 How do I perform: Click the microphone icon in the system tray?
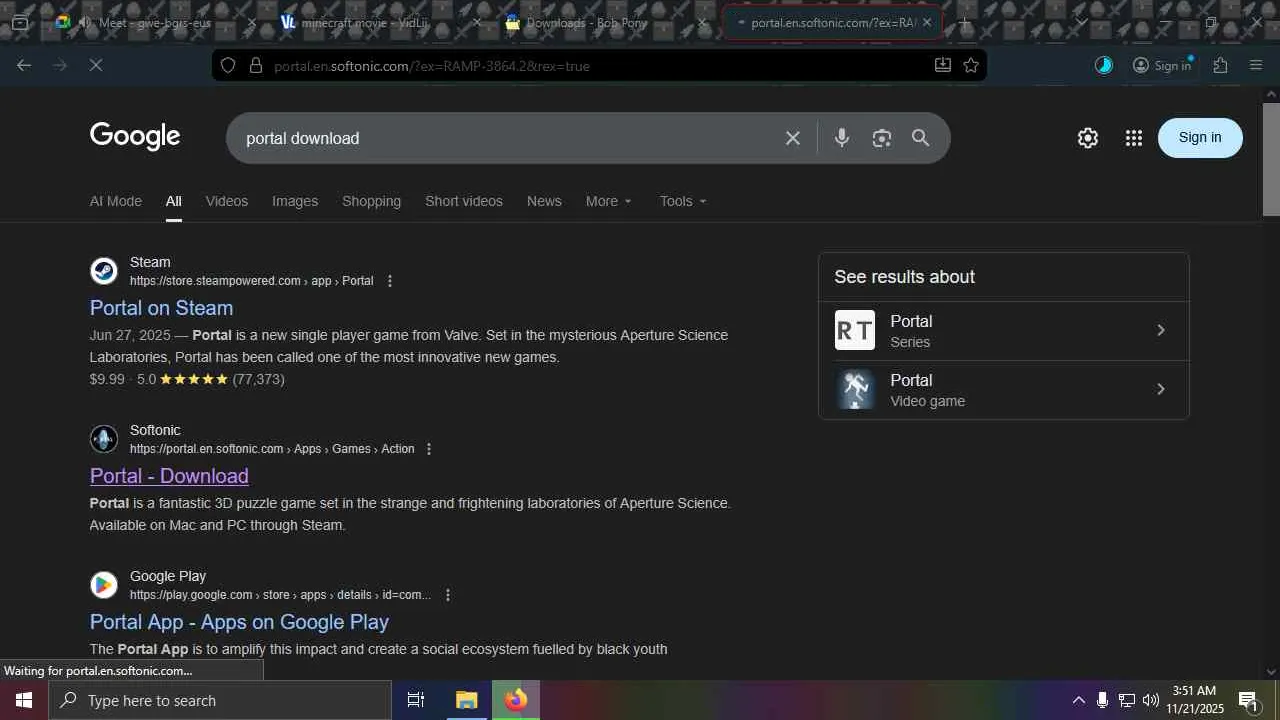tap(1102, 700)
